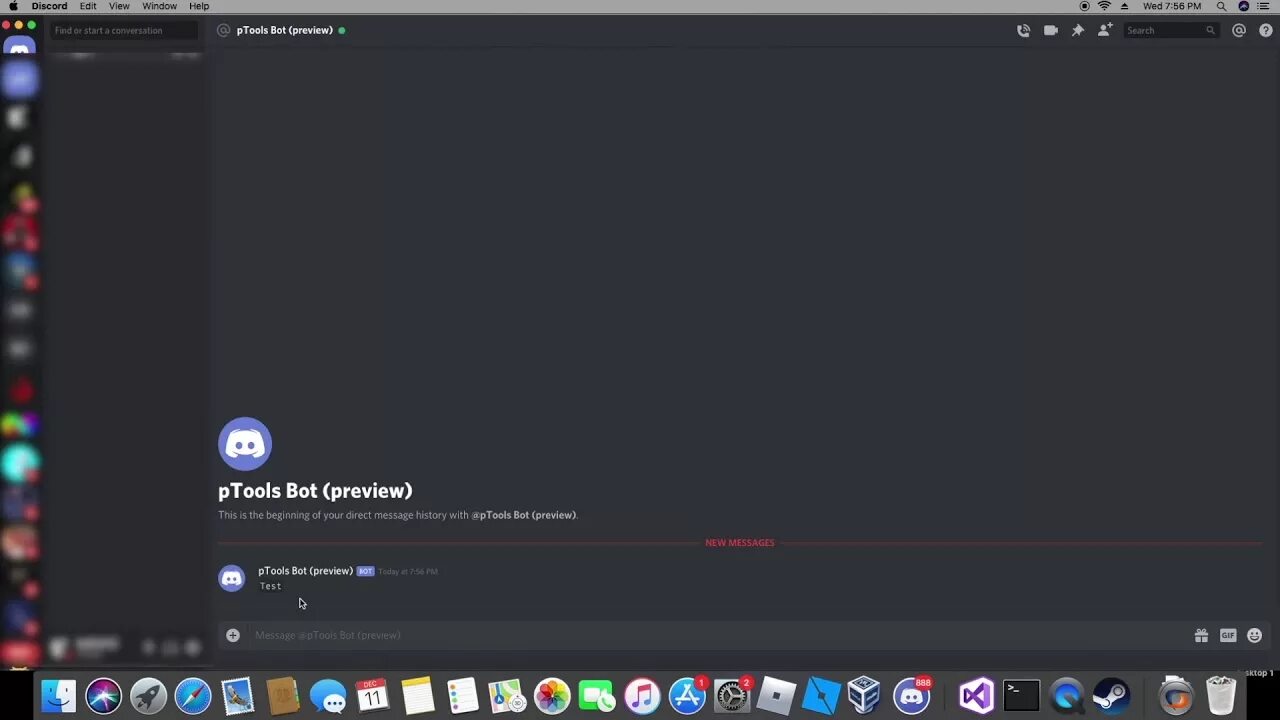Screen dimensions: 1280x720
Task: Click the pTools Bot (preview) message author name
Action: point(305,571)
